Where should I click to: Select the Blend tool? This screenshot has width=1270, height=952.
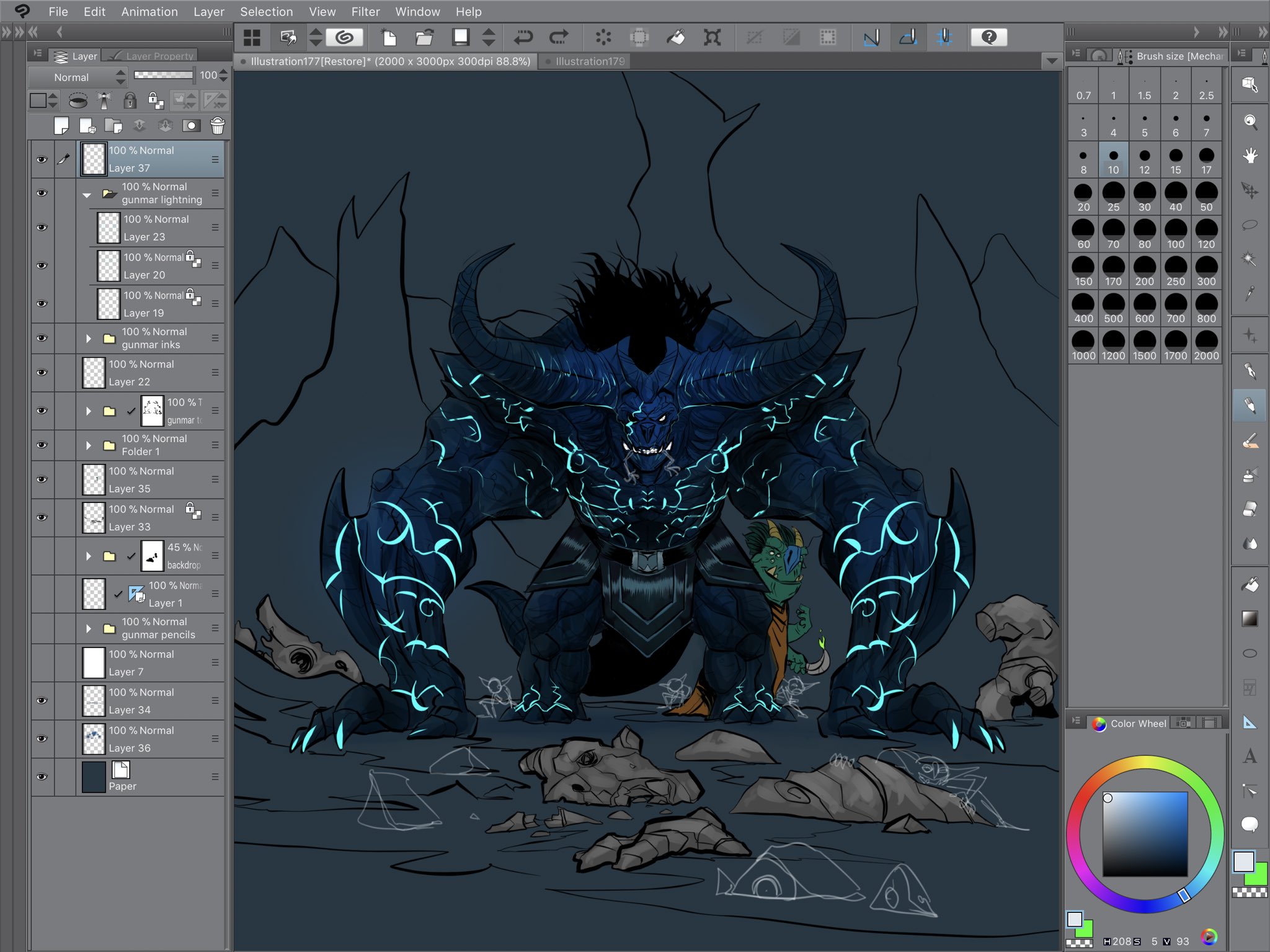[x=1250, y=544]
